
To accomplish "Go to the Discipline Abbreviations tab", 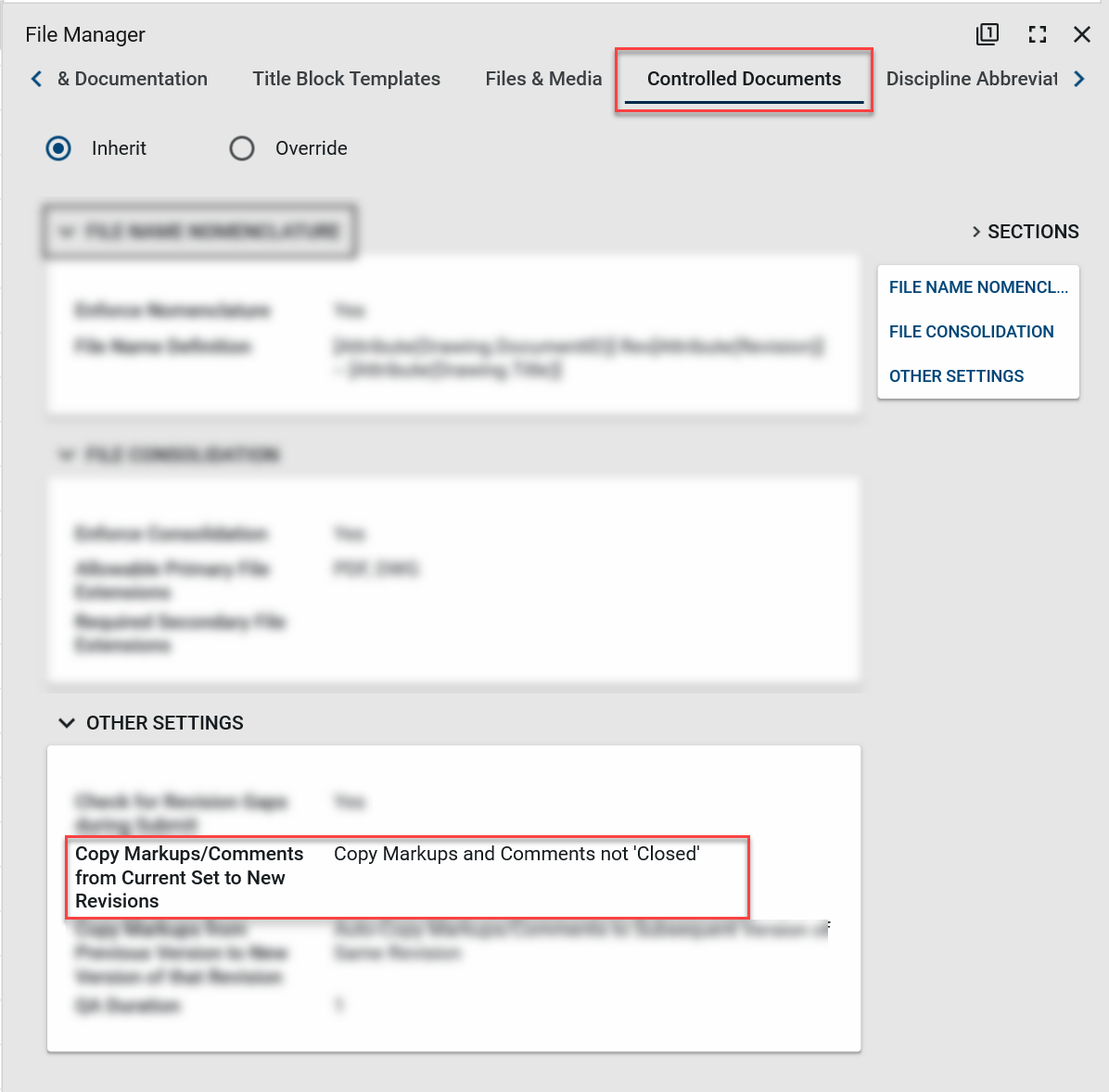I will [x=971, y=79].
